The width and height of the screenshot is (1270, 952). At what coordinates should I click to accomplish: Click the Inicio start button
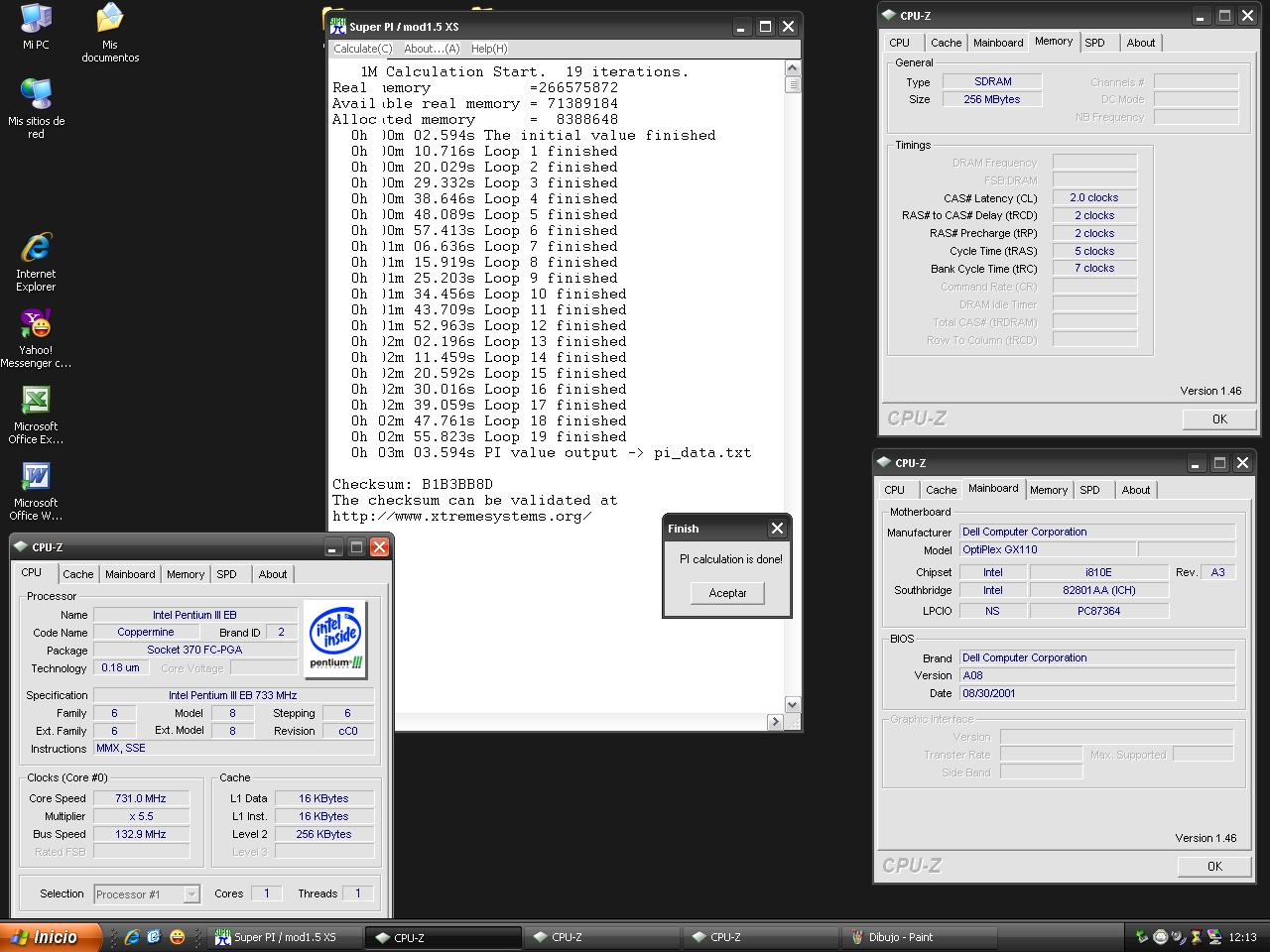(52, 937)
